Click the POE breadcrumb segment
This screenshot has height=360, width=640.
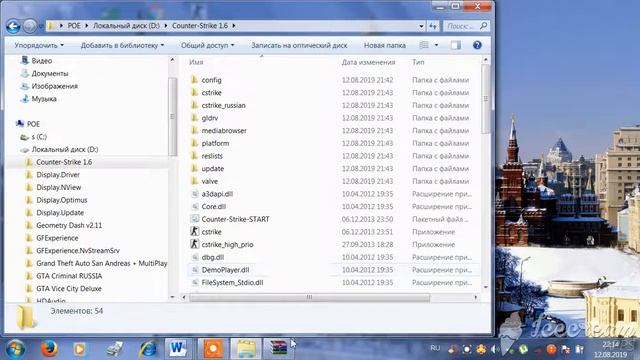(74, 26)
